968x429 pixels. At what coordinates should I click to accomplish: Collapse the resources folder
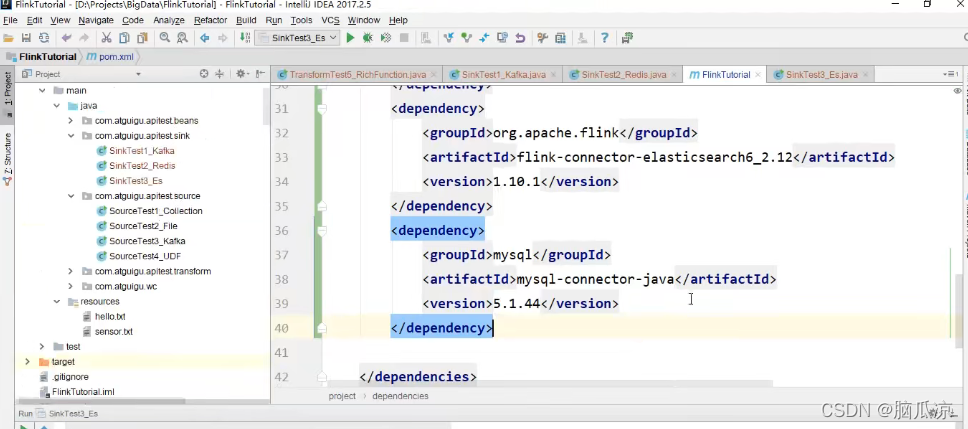[x=57, y=301]
